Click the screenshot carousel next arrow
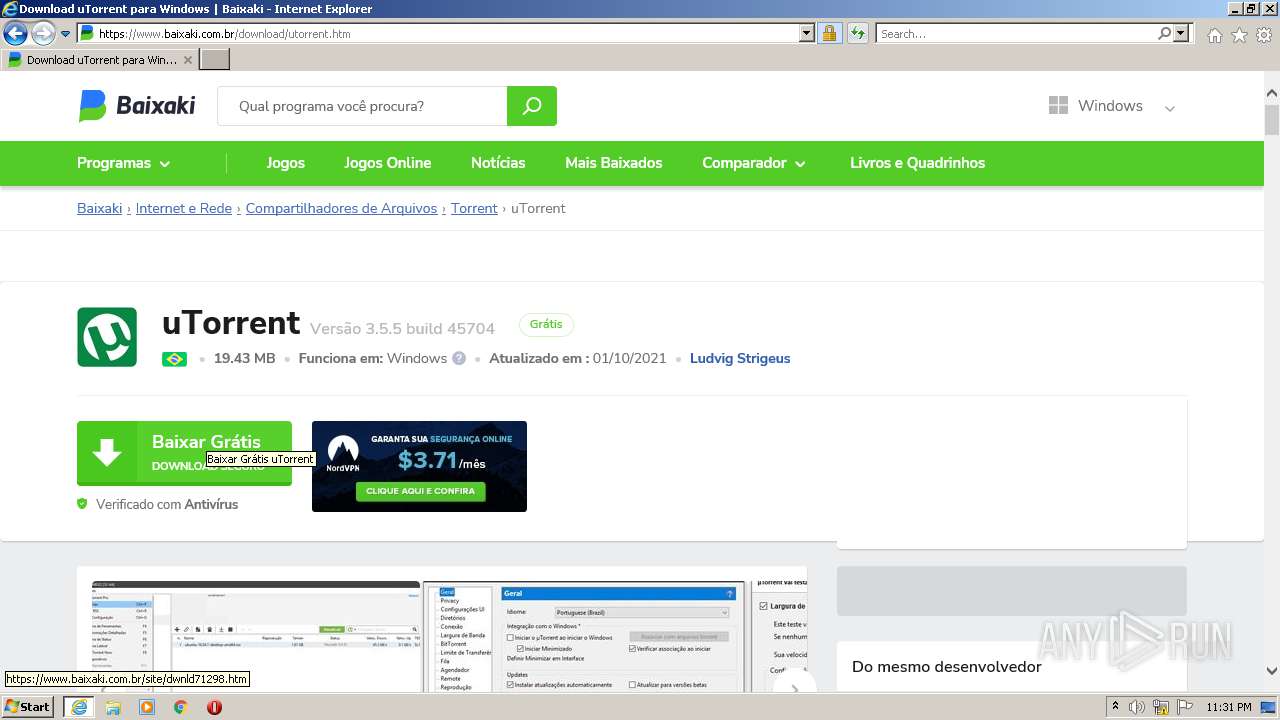This screenshot has height=720, width=1280. tap(795, 688)
